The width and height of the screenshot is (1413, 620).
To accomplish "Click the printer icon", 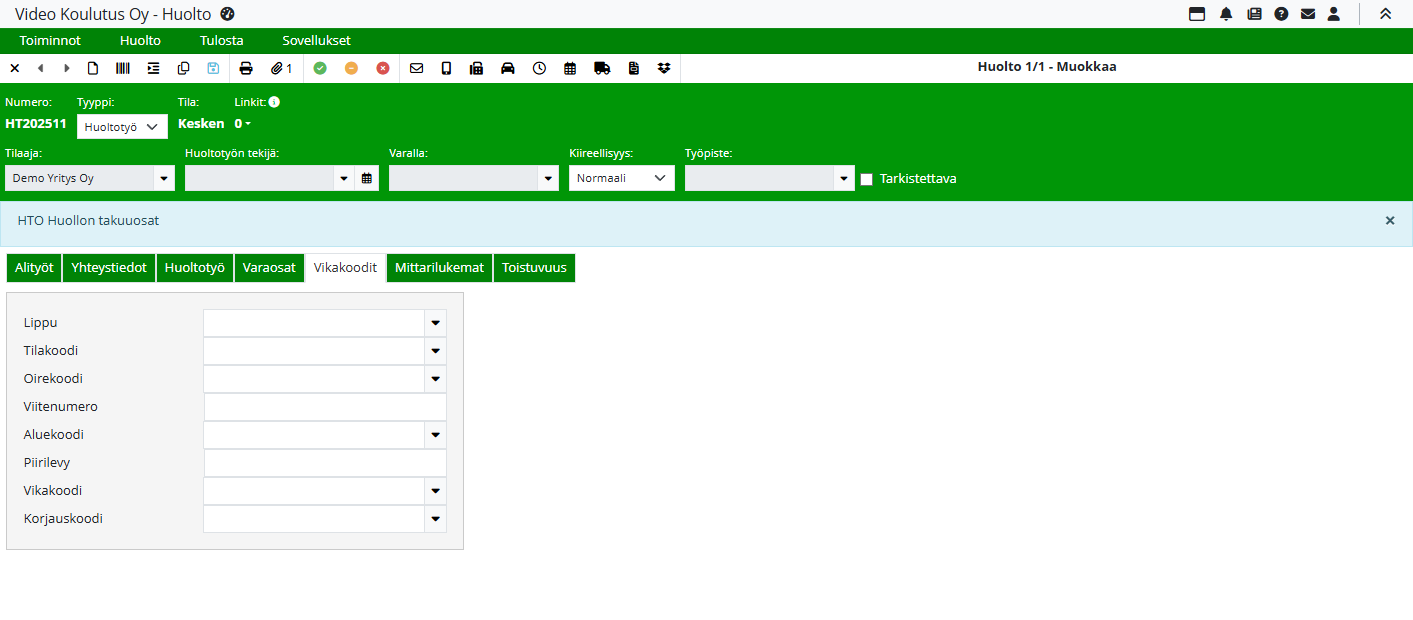I will pos(246,68).
